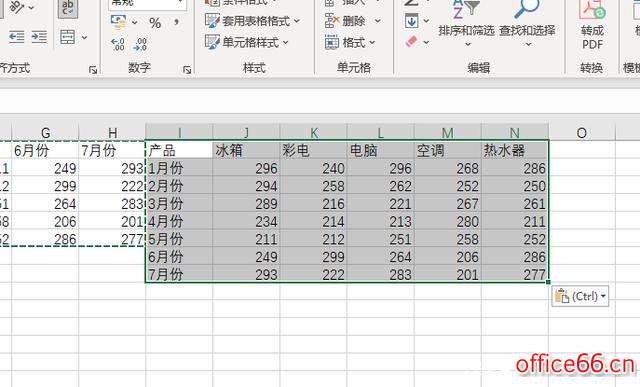Click the fill down arrow icon

pyautogui.click(x=411, y=20)
